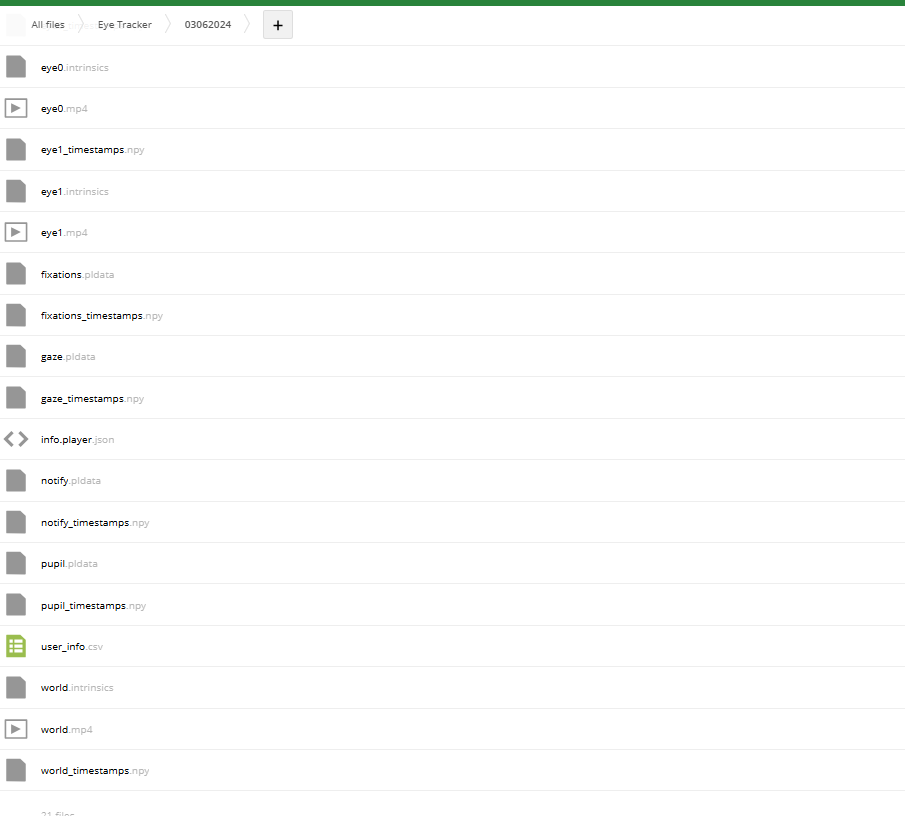905x816 pixels.
Task: Open gaze.pldata file name
Action: [68, 357]
